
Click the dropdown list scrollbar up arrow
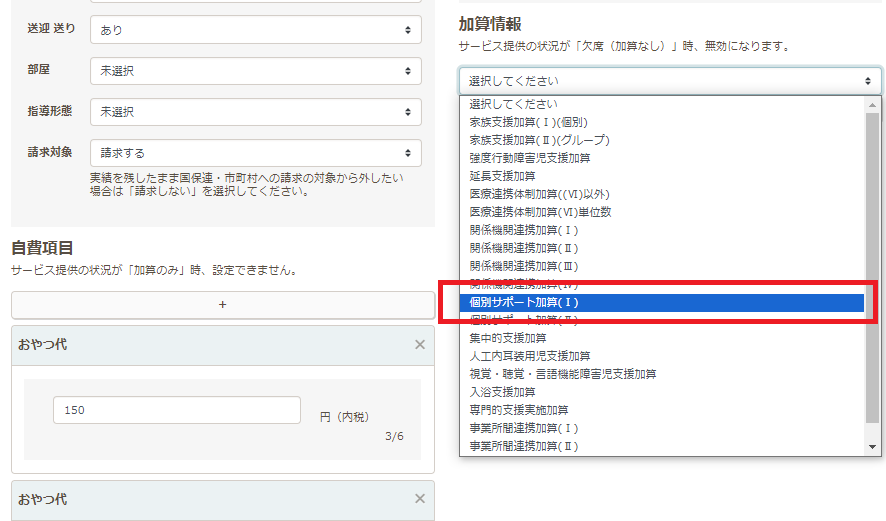[873, 104]
